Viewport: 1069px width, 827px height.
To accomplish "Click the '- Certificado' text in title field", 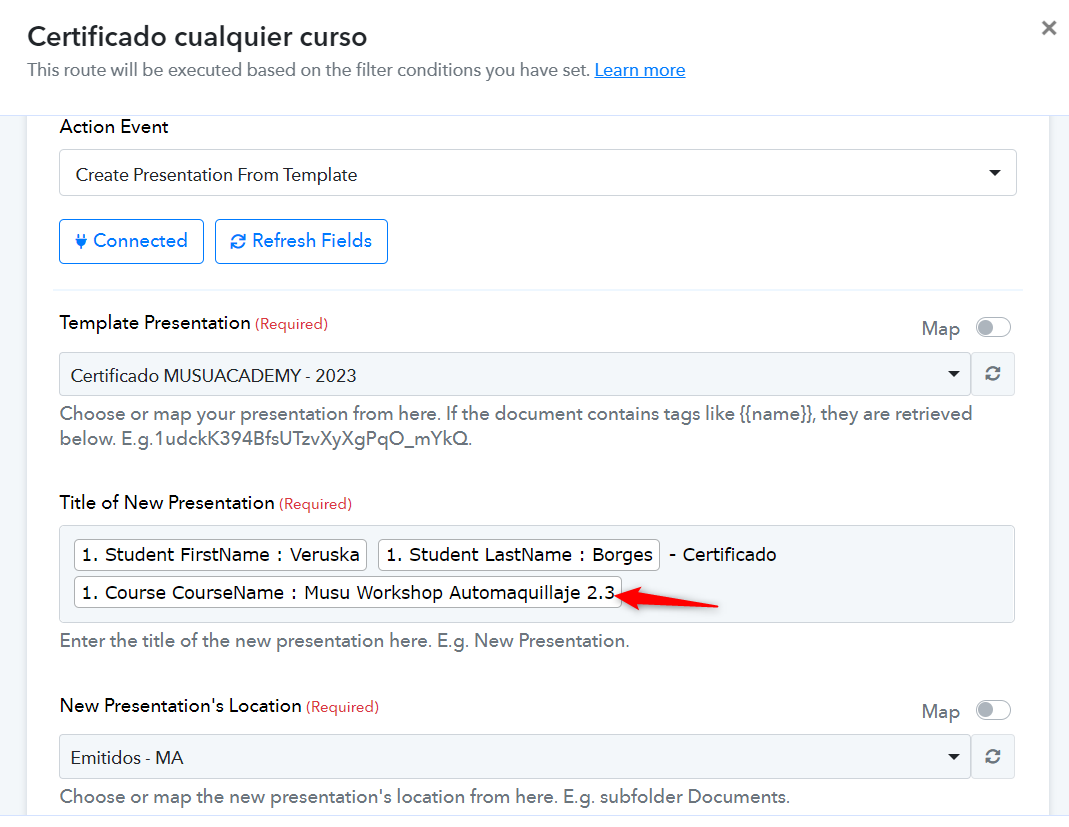I will pyautogui.click(x=723, y=555).
